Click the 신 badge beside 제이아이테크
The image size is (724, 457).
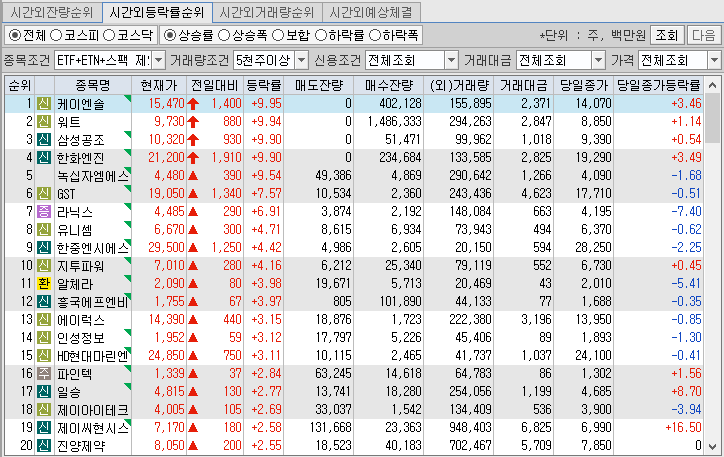[x=44, y=409]
